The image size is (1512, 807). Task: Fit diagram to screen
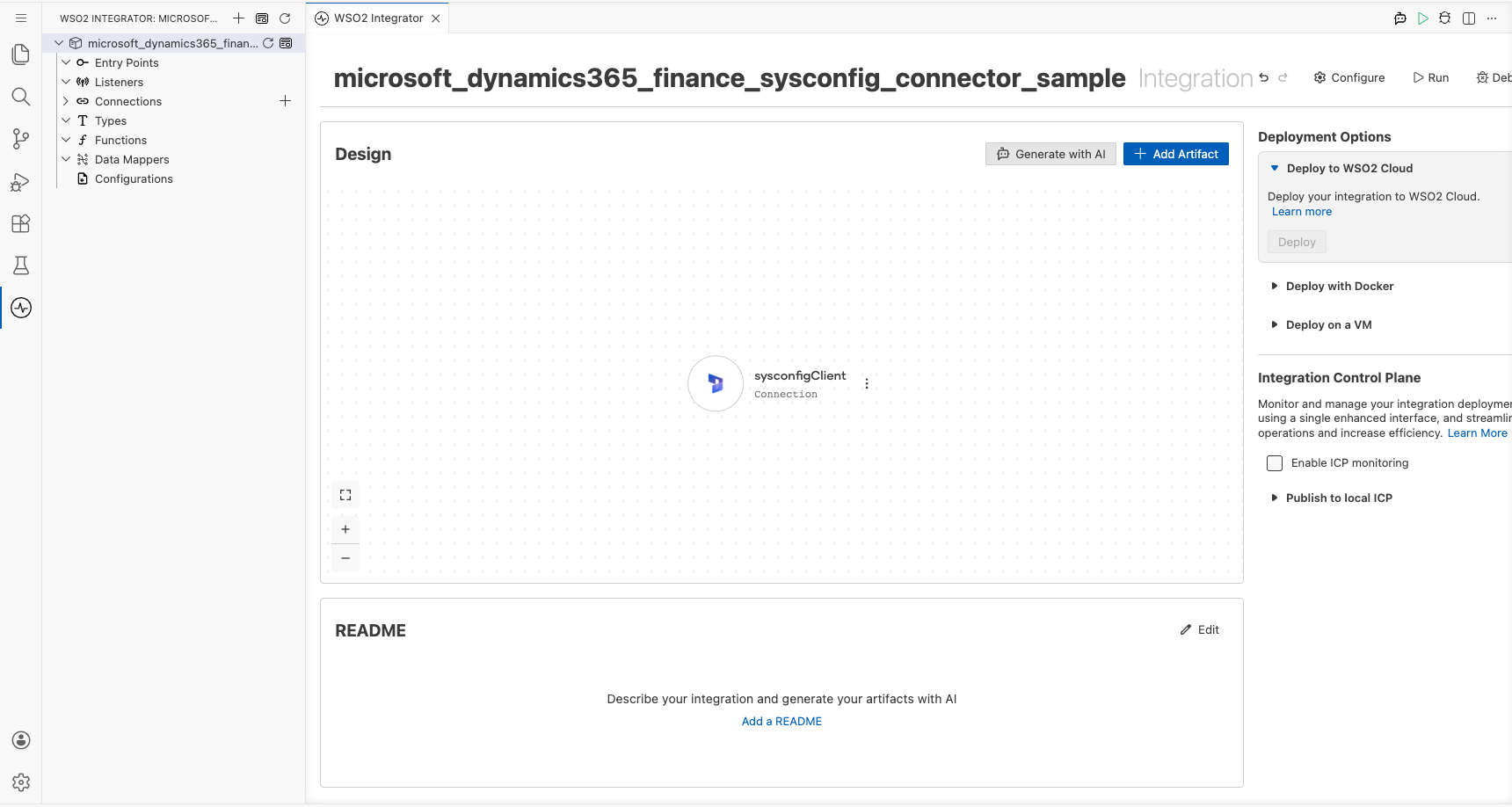pyautogui.click(x=345, y=495)
